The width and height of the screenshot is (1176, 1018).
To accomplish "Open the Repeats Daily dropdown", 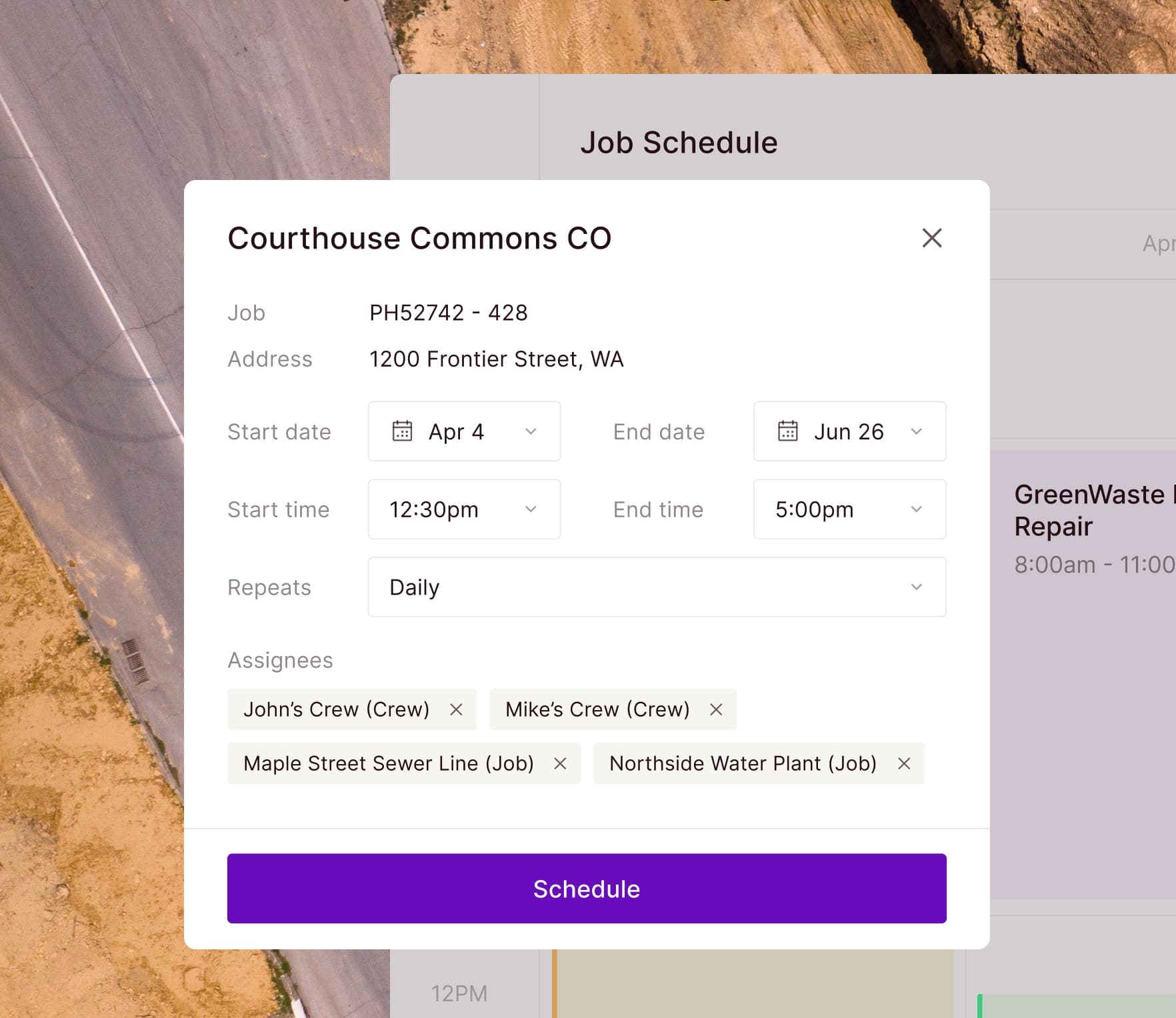I will (x=657, y=587).
